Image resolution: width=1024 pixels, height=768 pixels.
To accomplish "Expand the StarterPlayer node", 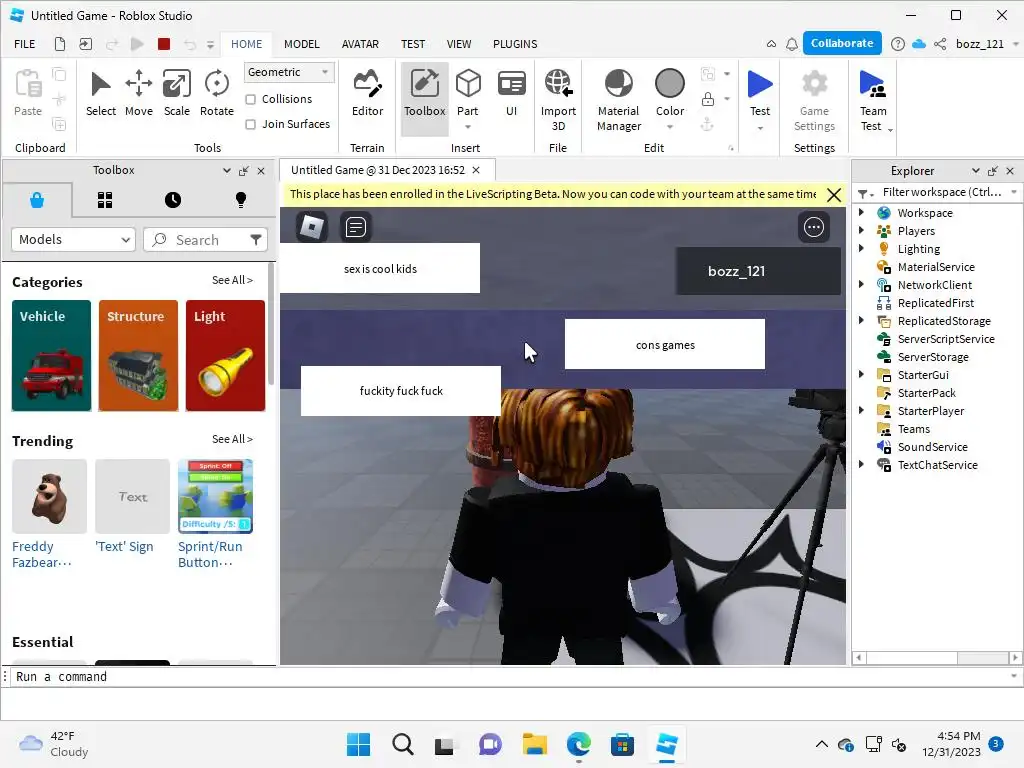I will point(861,410).
